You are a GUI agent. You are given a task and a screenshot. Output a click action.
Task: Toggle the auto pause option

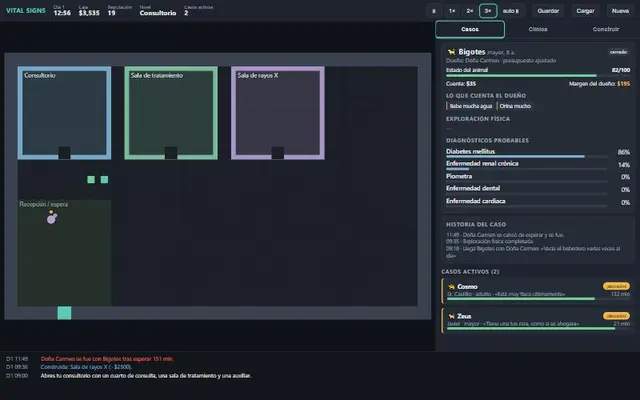click(511, 11)
